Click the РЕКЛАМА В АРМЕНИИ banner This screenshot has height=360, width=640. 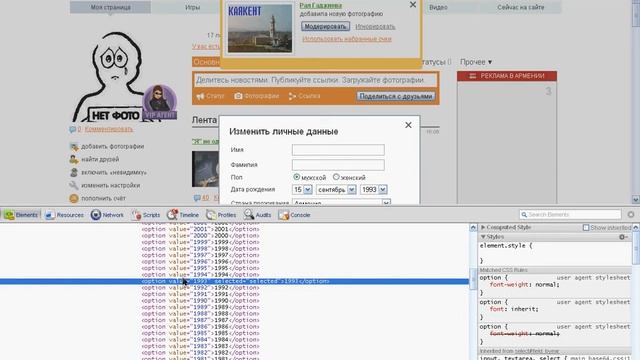click(x=507, y=76)
